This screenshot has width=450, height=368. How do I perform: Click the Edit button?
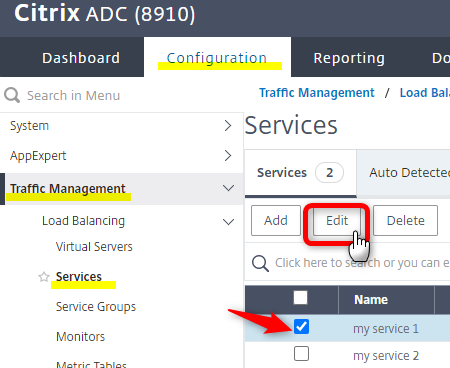(x=337, y=220)
